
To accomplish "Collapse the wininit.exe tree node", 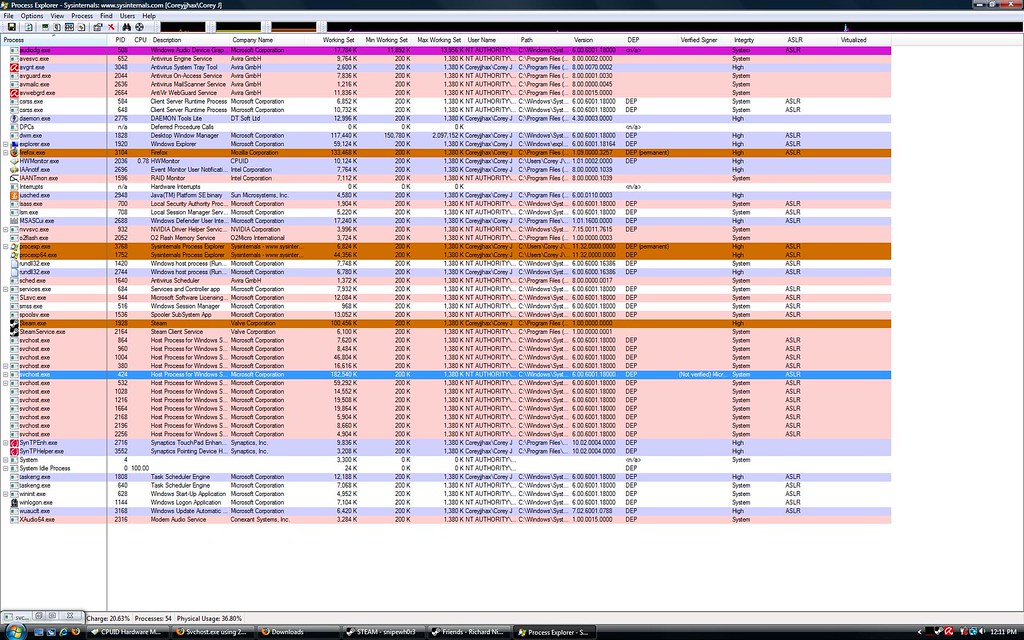I will click(x=6, y=494).
